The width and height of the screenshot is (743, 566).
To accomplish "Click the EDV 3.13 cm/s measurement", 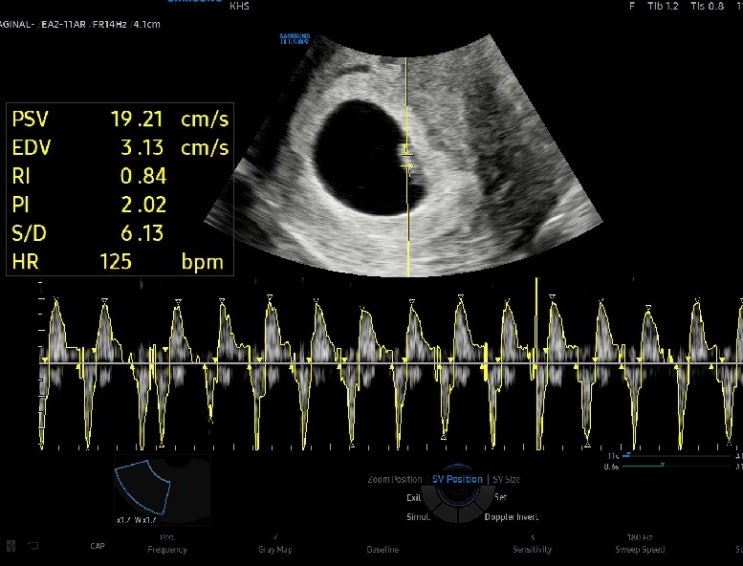I will point(120,147).
